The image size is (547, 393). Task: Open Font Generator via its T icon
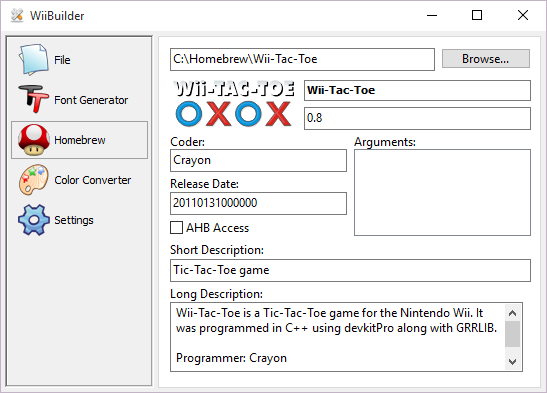pyautogui.click(x=33, y=99)
